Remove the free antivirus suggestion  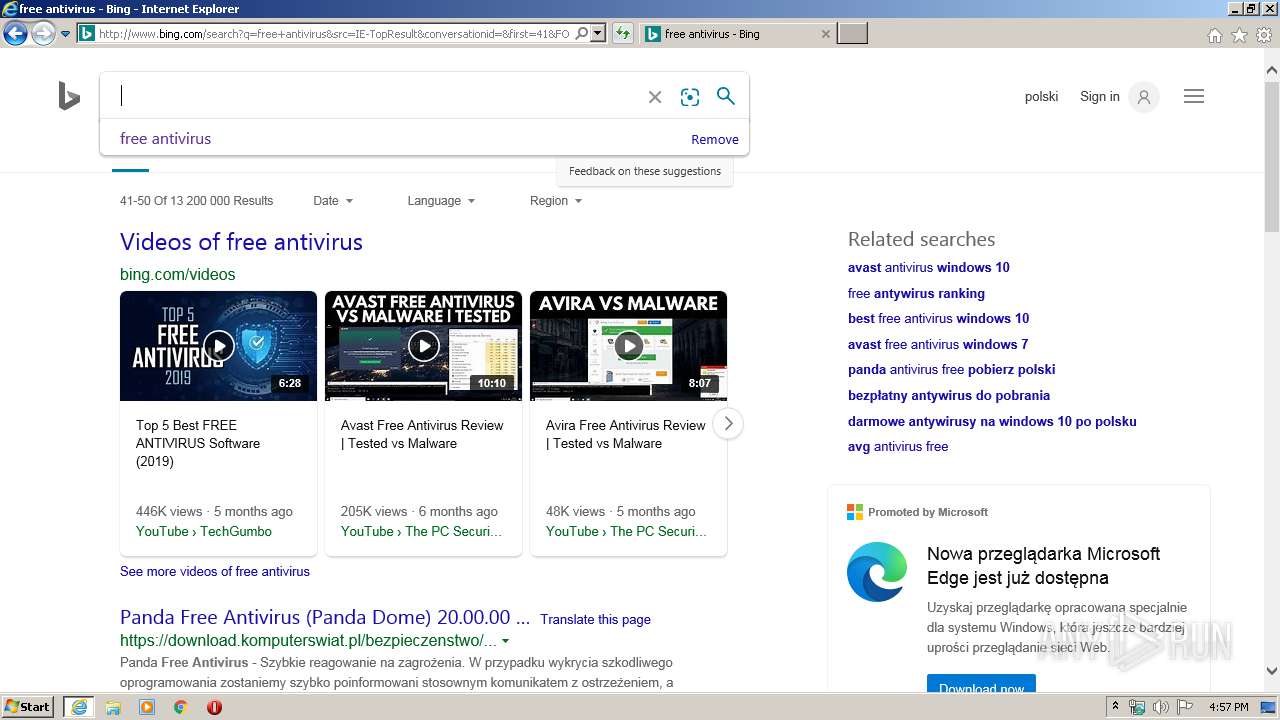[x=715, y=140]
